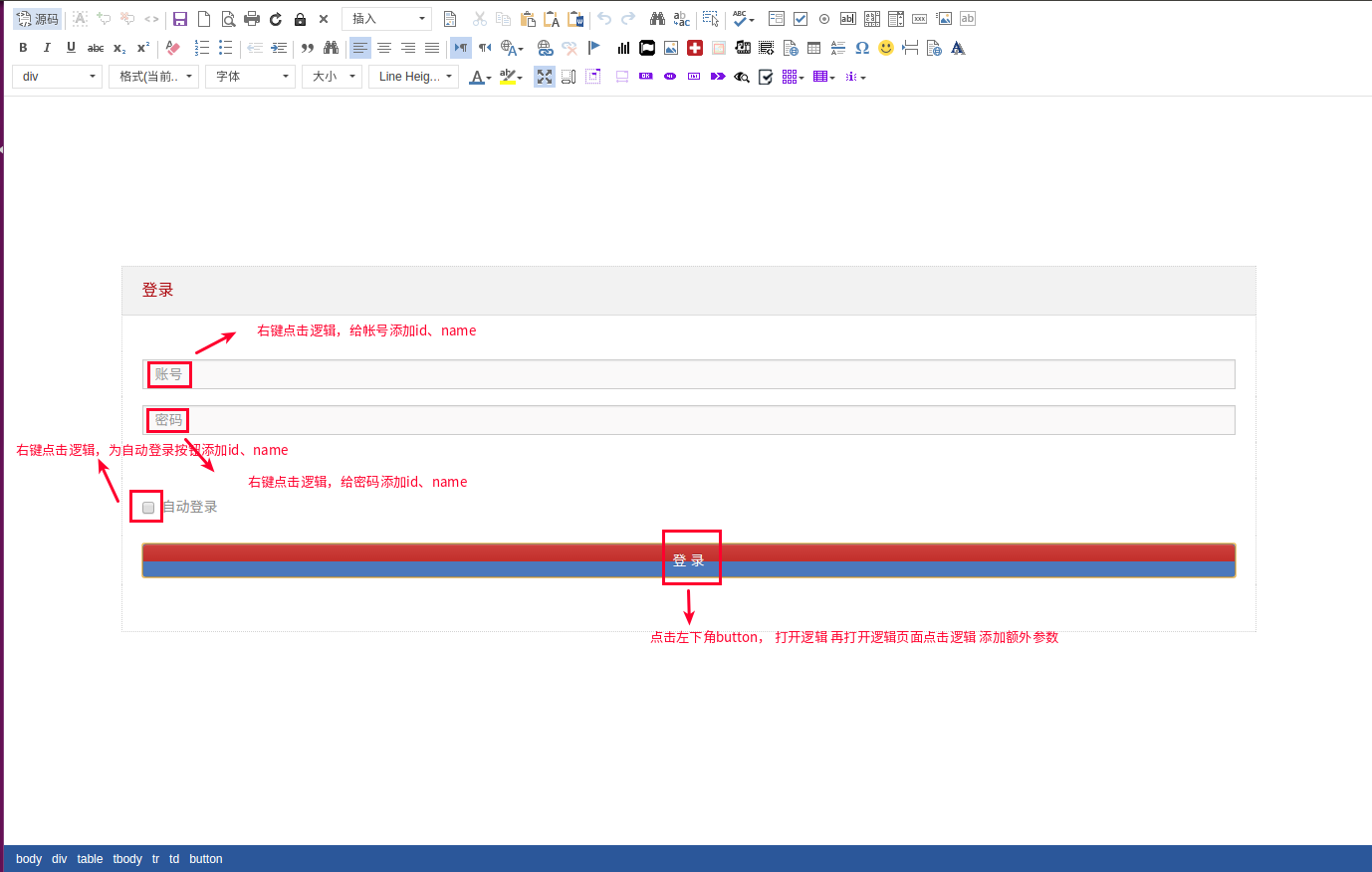Toggle bold formatting
1372x872 pixels.
point(23,48)
